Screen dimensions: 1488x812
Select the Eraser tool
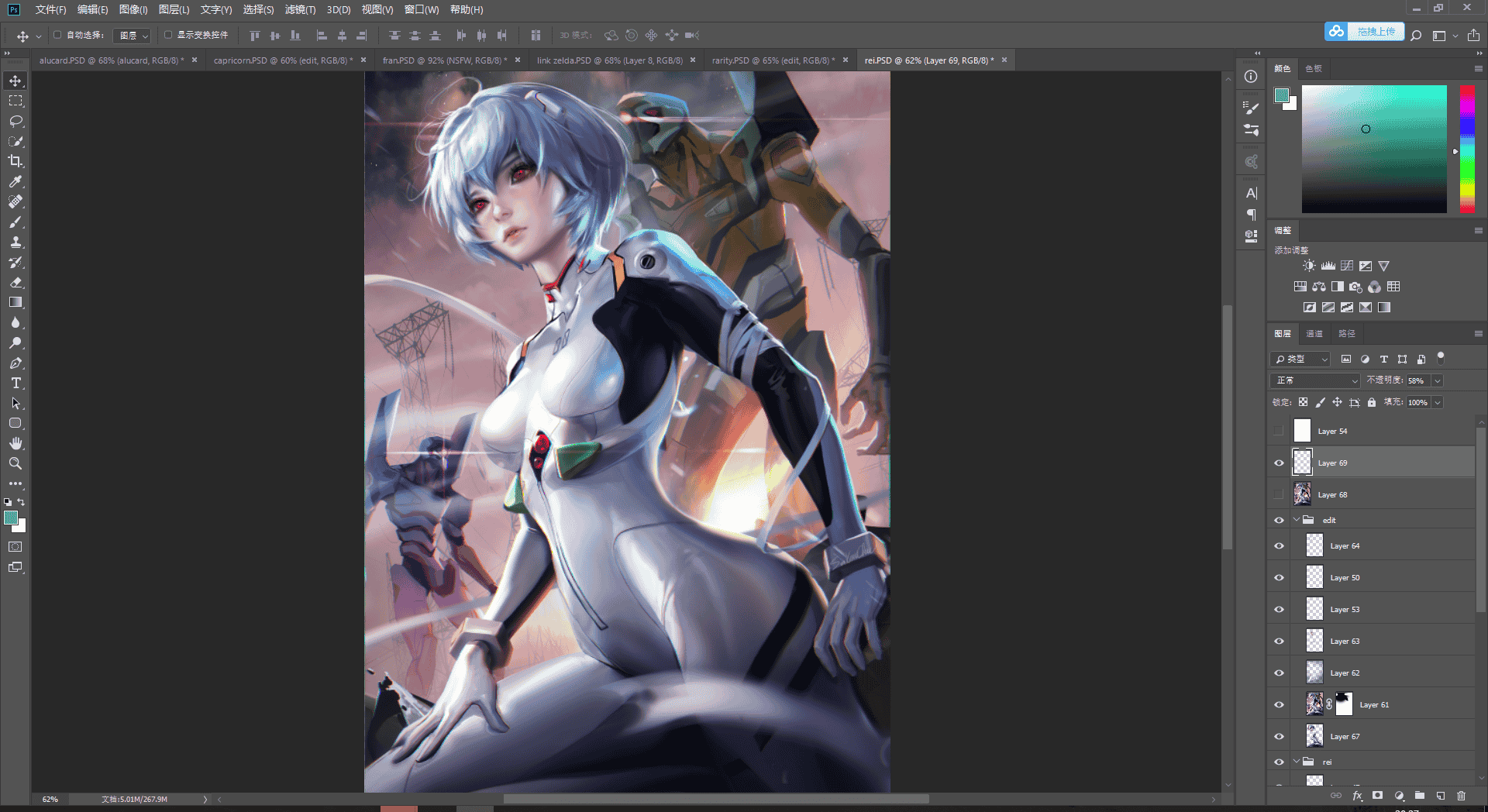(15, 282)
